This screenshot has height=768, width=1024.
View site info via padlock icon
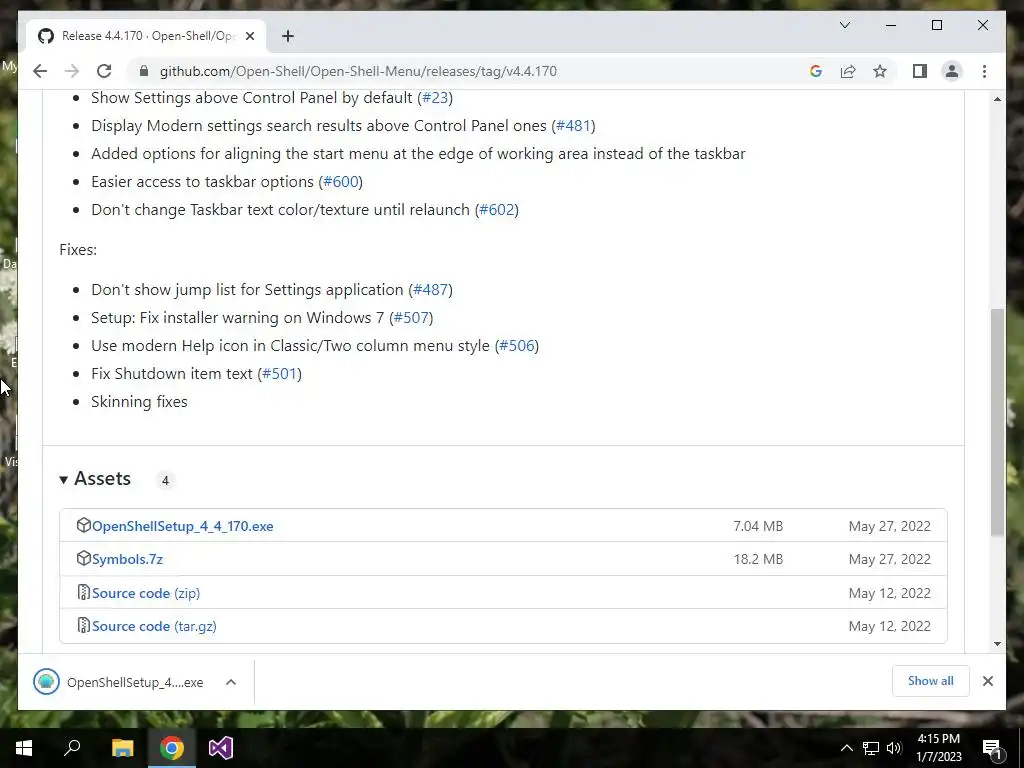pos(144,71)
